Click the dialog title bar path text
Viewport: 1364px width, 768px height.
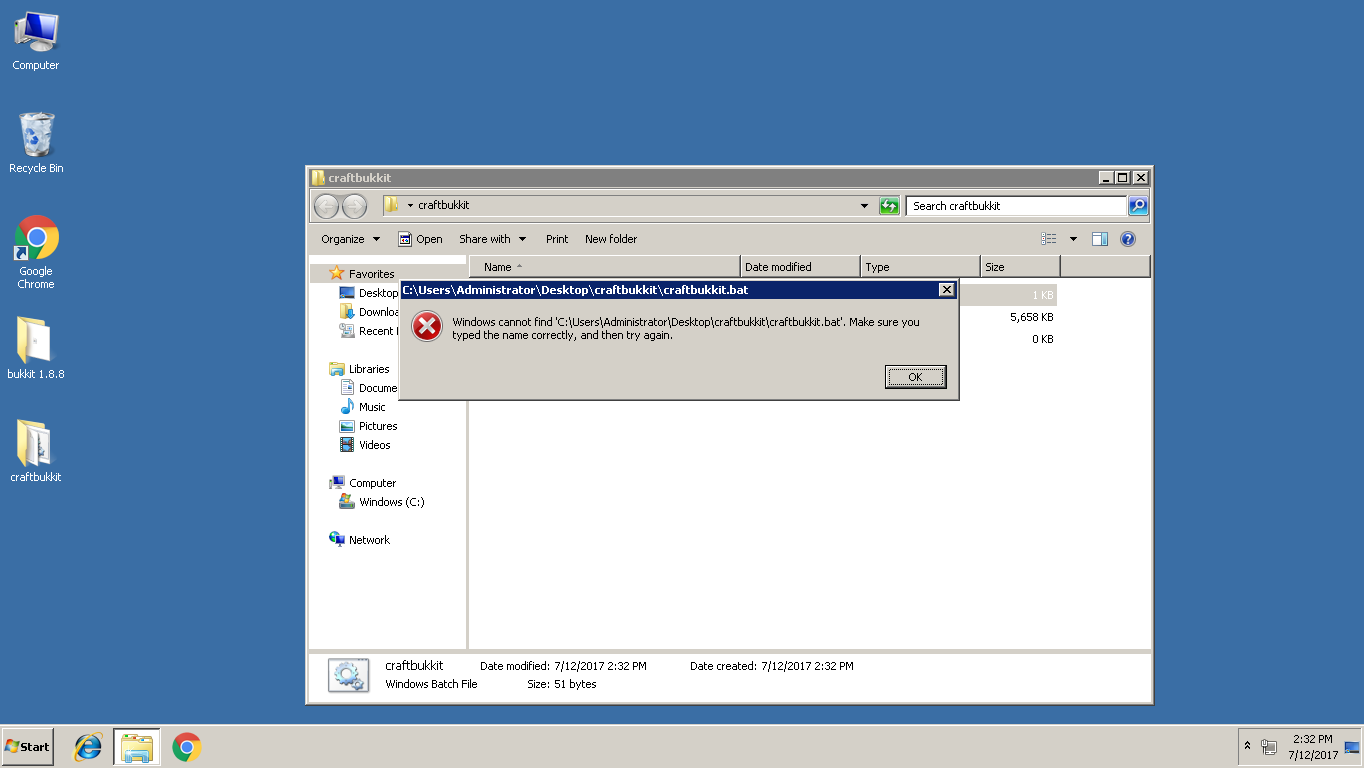pos(575,290)
